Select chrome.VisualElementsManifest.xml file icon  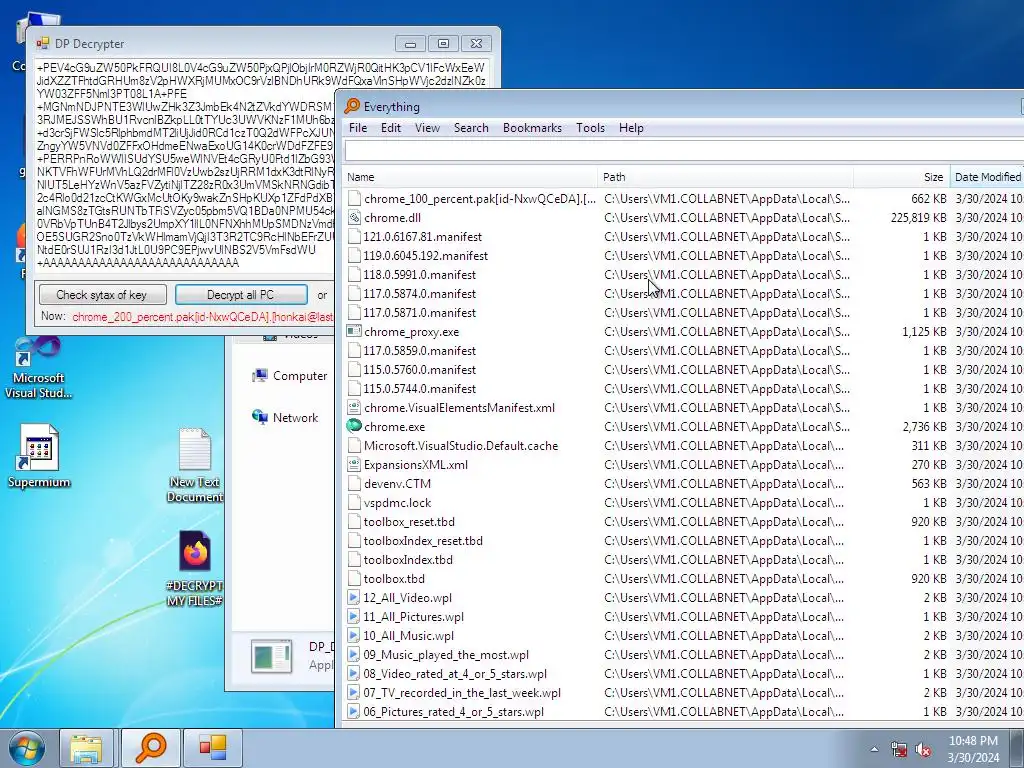[x=354, y=408]
